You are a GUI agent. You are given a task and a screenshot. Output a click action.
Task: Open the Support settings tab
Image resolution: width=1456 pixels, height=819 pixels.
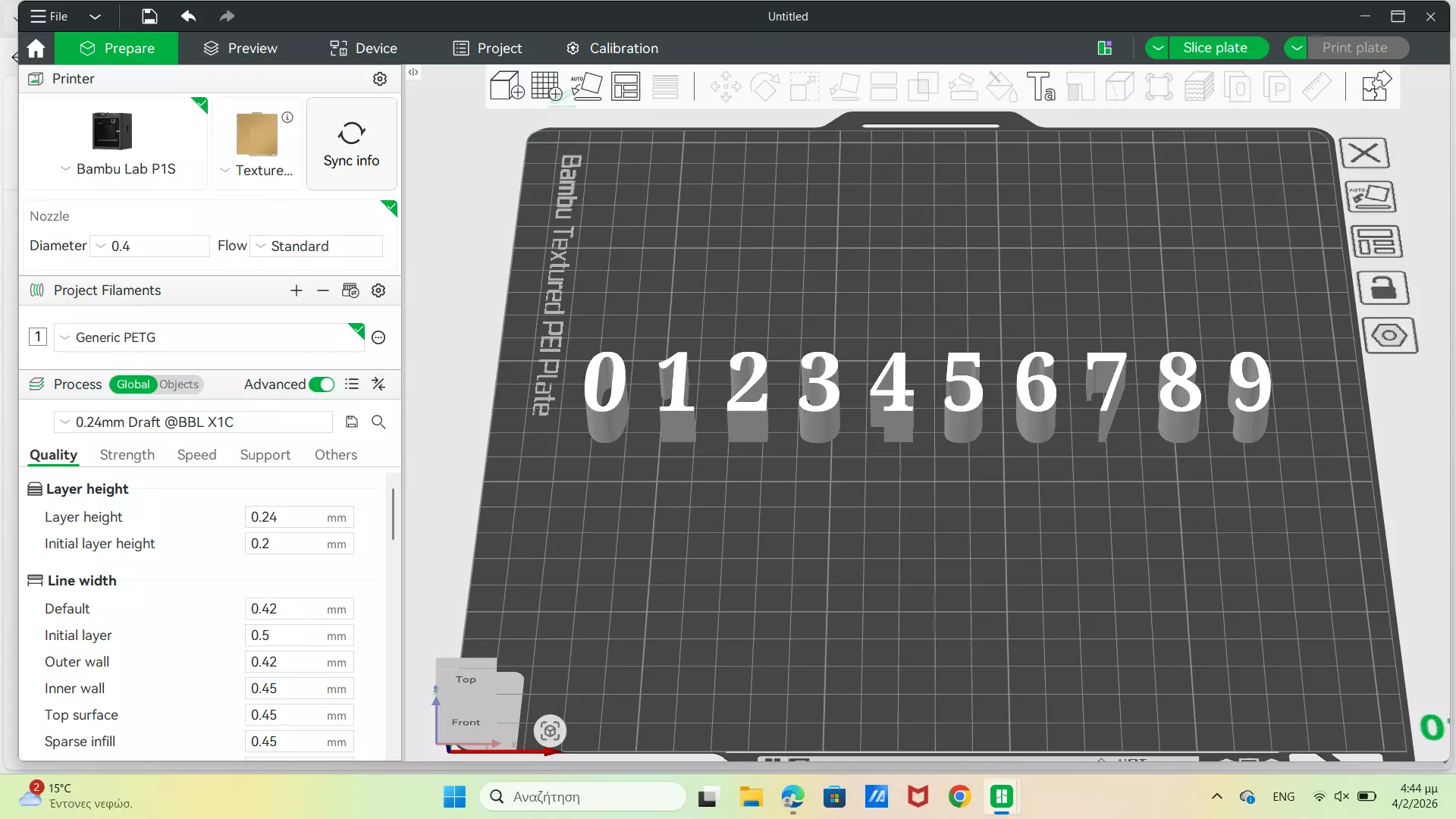coord(265,454)
